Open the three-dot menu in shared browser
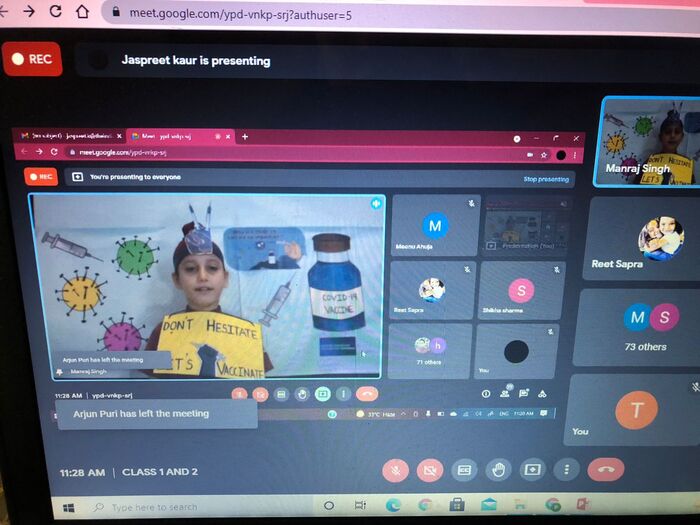Viewport: 700px width, 525px height. (x=575, y=155)
